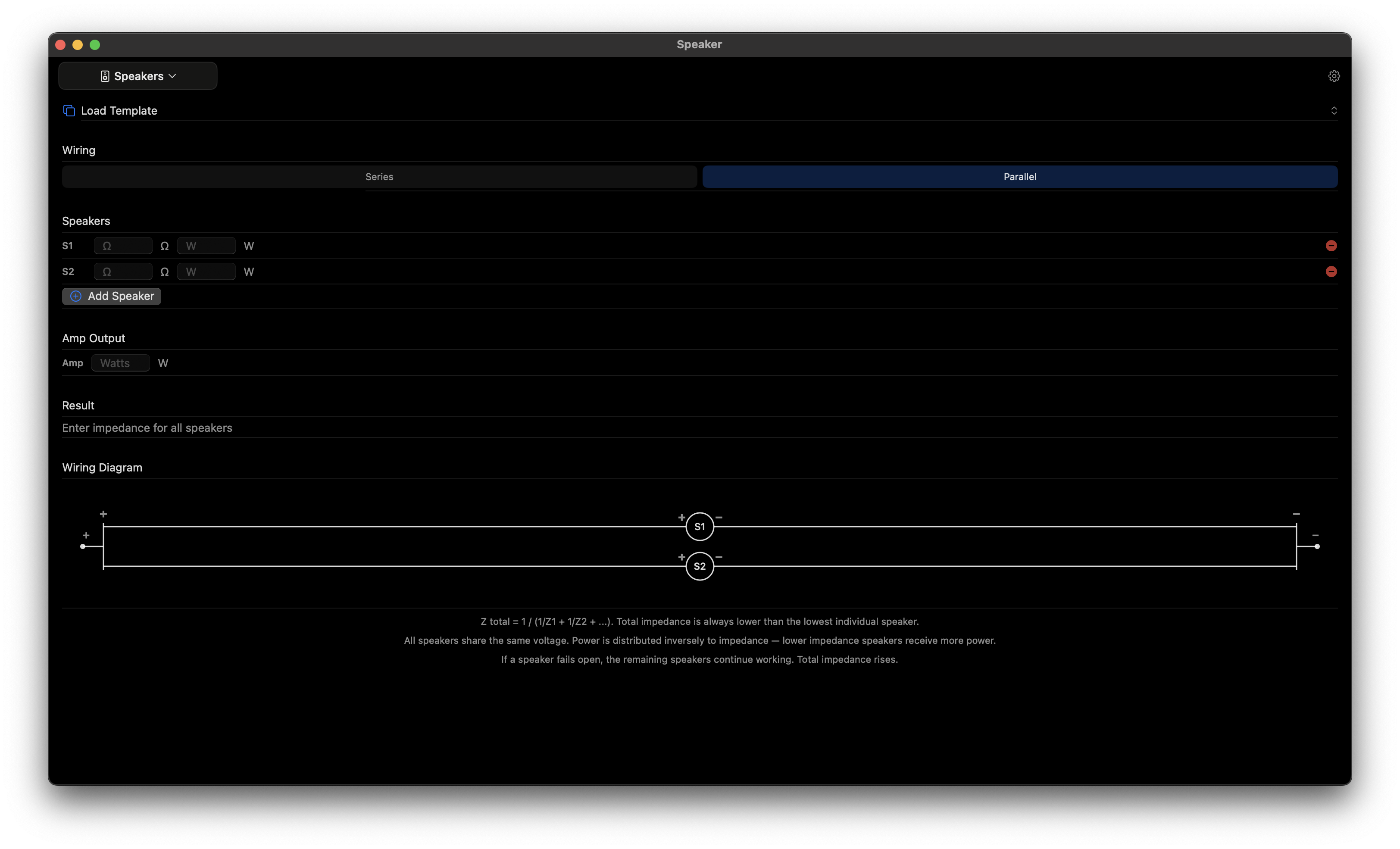The width and height of the screenshot is (1400, 849).
Task: Click the negative output terminal dot in diagram
Action: [x=1317, y=547]
